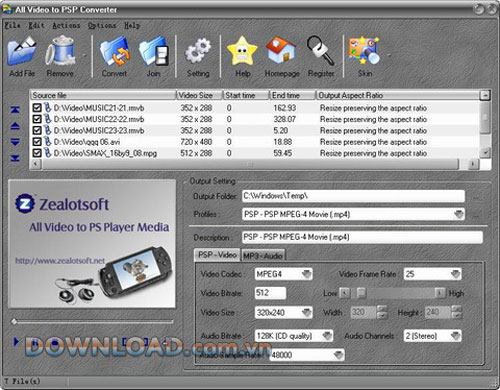Open the dropdown arrow next to Remove

84,55
